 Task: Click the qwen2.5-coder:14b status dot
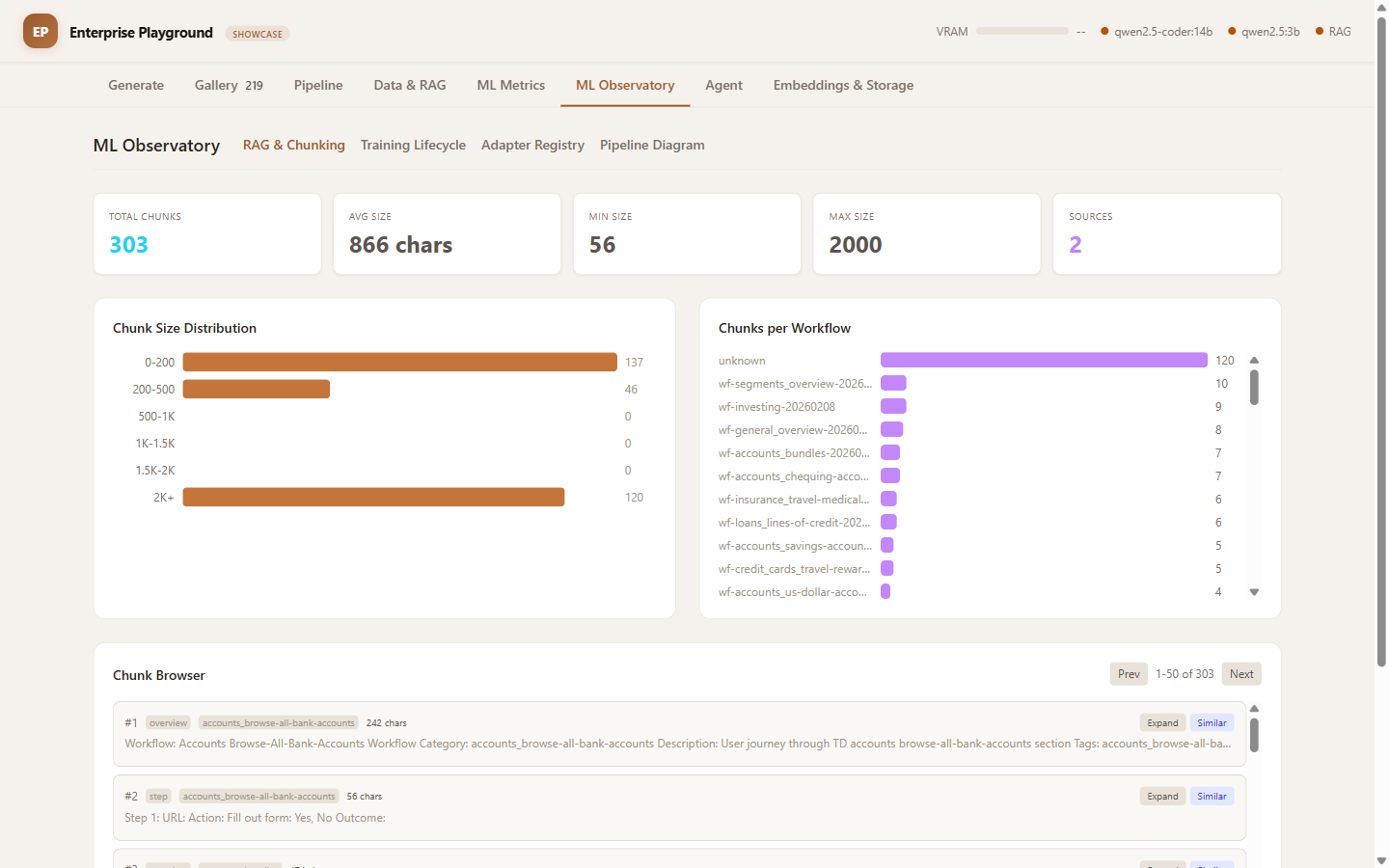[x=1104, y=32]
